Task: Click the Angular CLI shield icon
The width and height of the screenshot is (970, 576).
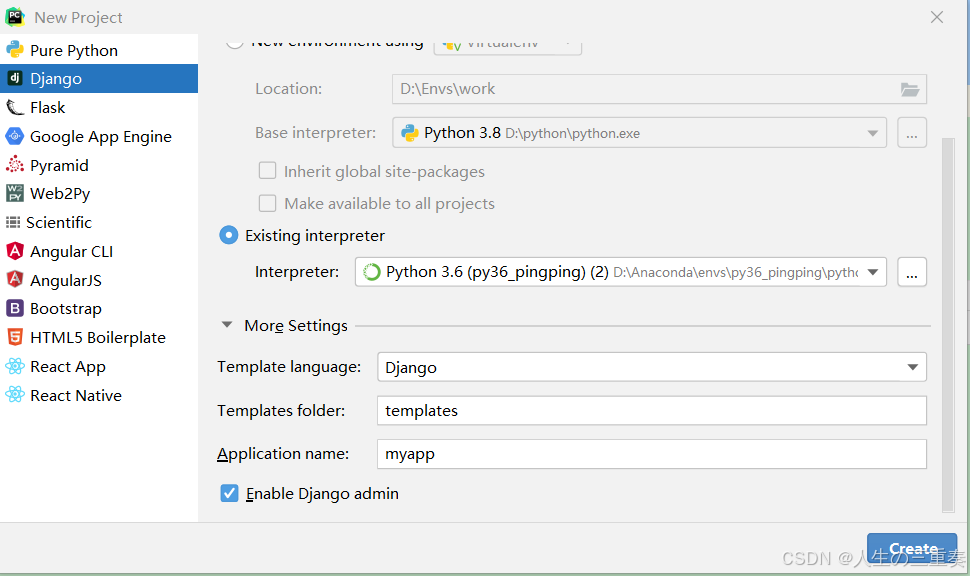Action: coord(15,251)
